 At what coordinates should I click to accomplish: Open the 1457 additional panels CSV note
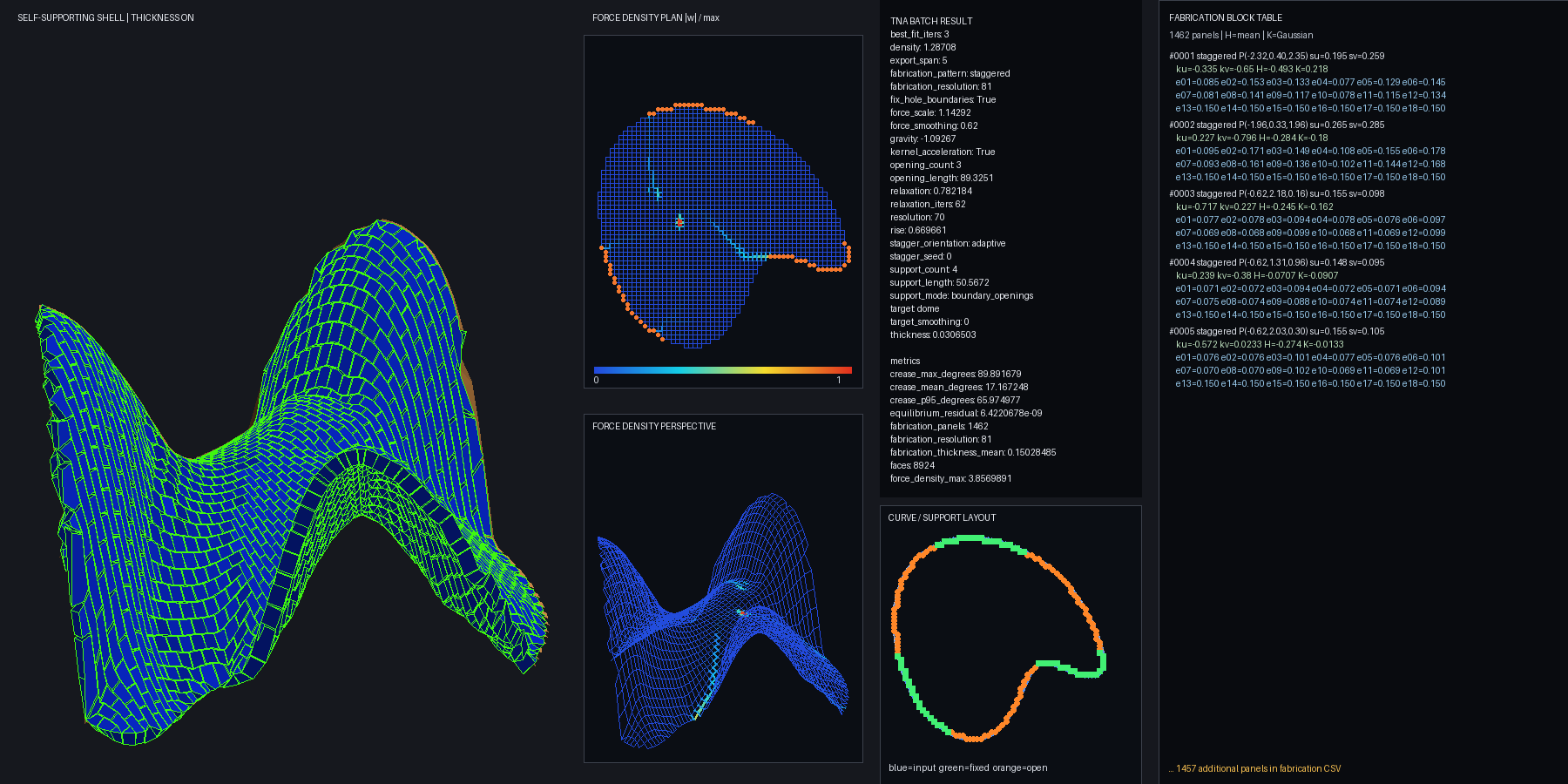pyautogui.click(x=1254, y=768)
